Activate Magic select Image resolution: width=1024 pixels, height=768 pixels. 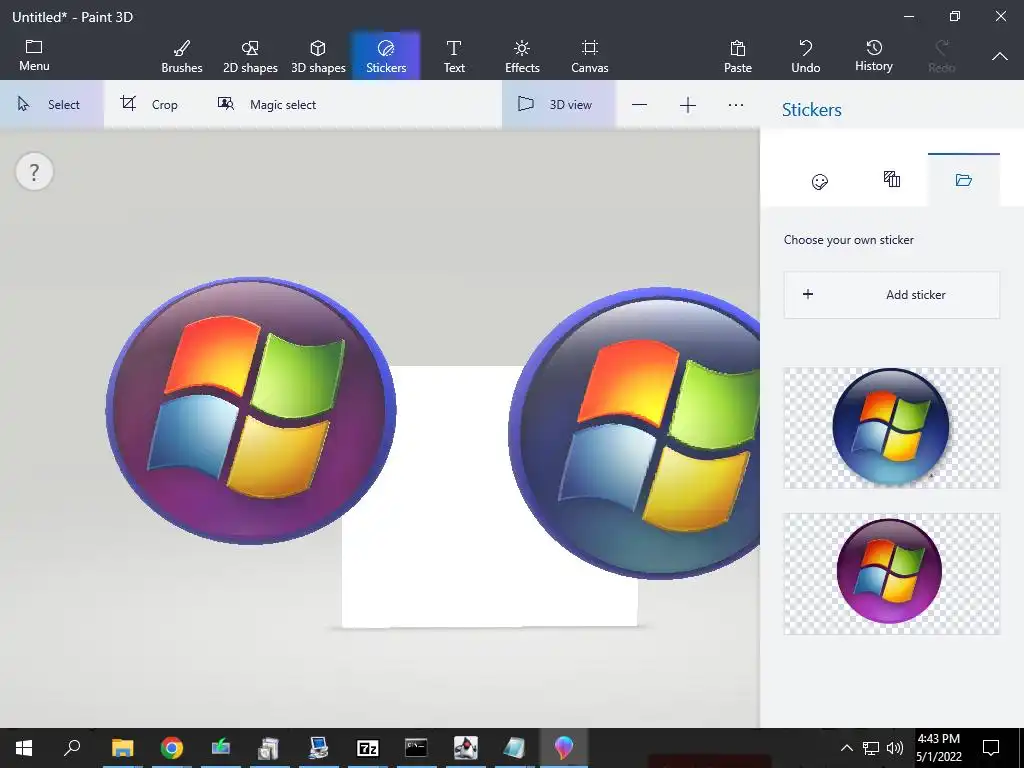click(x=266, y=104)
